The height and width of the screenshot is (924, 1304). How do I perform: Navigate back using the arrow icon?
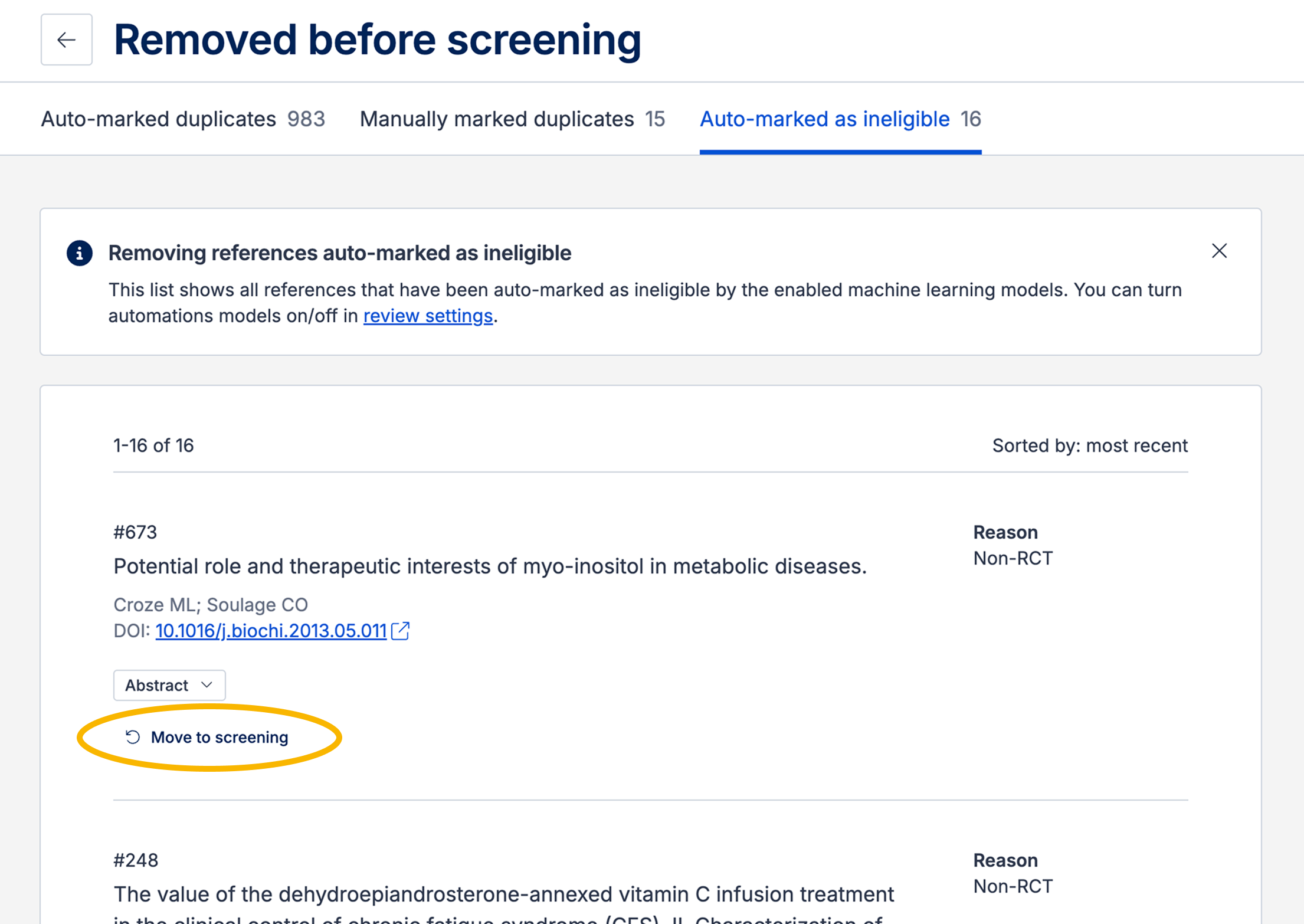pyautogui.click(x=66, y=40)
